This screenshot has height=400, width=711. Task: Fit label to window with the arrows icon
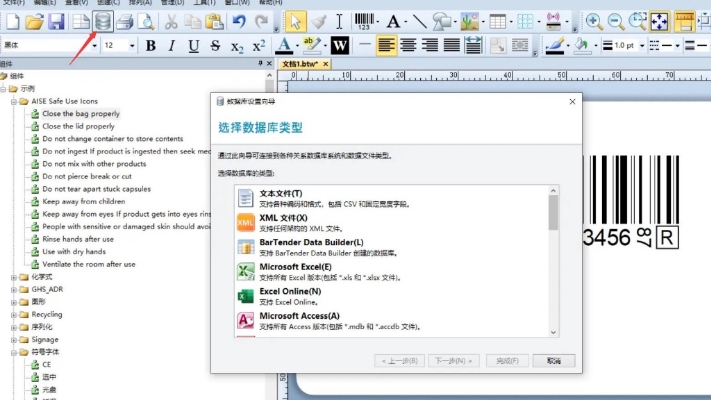point(659,21)
